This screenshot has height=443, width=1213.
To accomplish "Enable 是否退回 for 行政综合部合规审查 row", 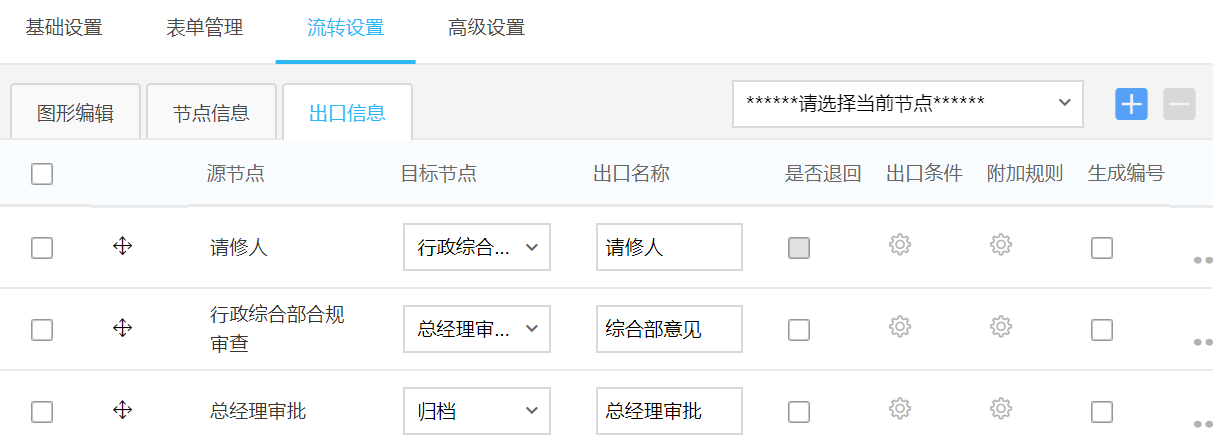I will pos(799,330).
